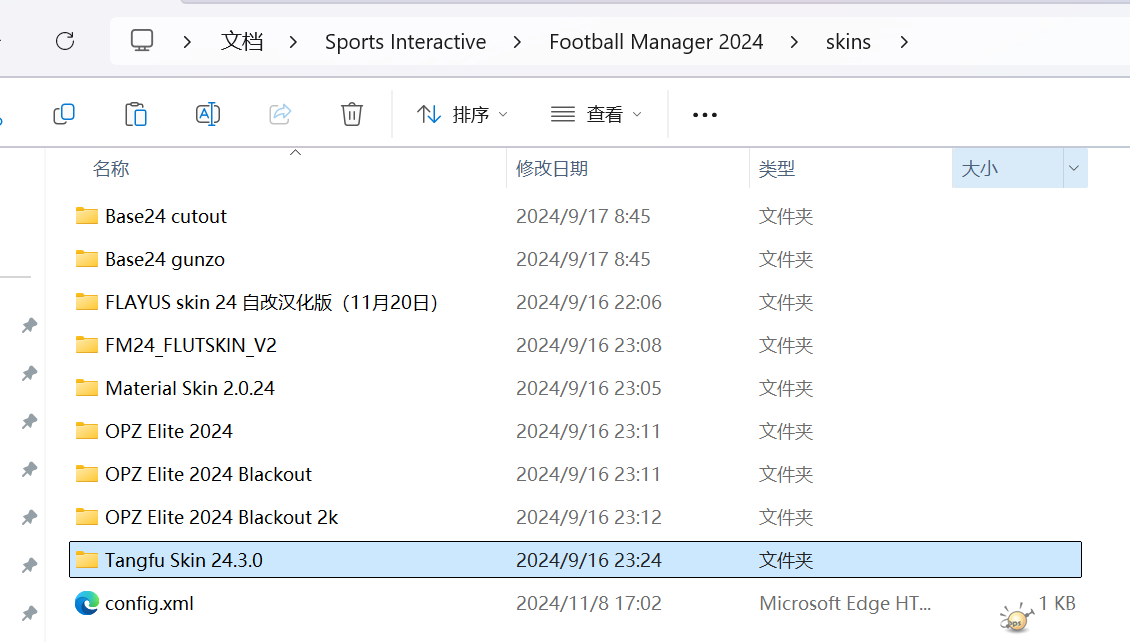This screenshot has width=1130, height=642.
Task: Expand the chevron after skins in breadcrumb
Action: coord(904,42)
